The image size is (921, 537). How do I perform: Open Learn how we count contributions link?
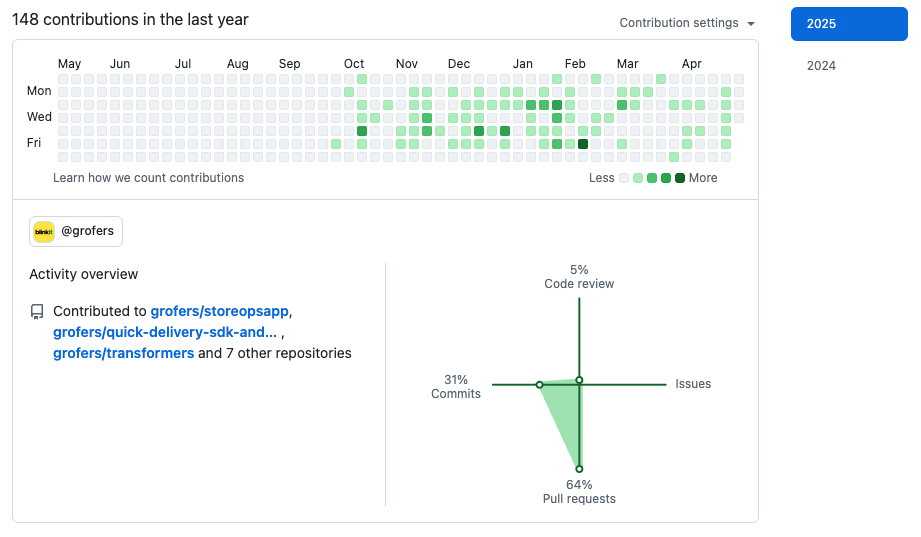pyautogui.click(x=148, y=178)
